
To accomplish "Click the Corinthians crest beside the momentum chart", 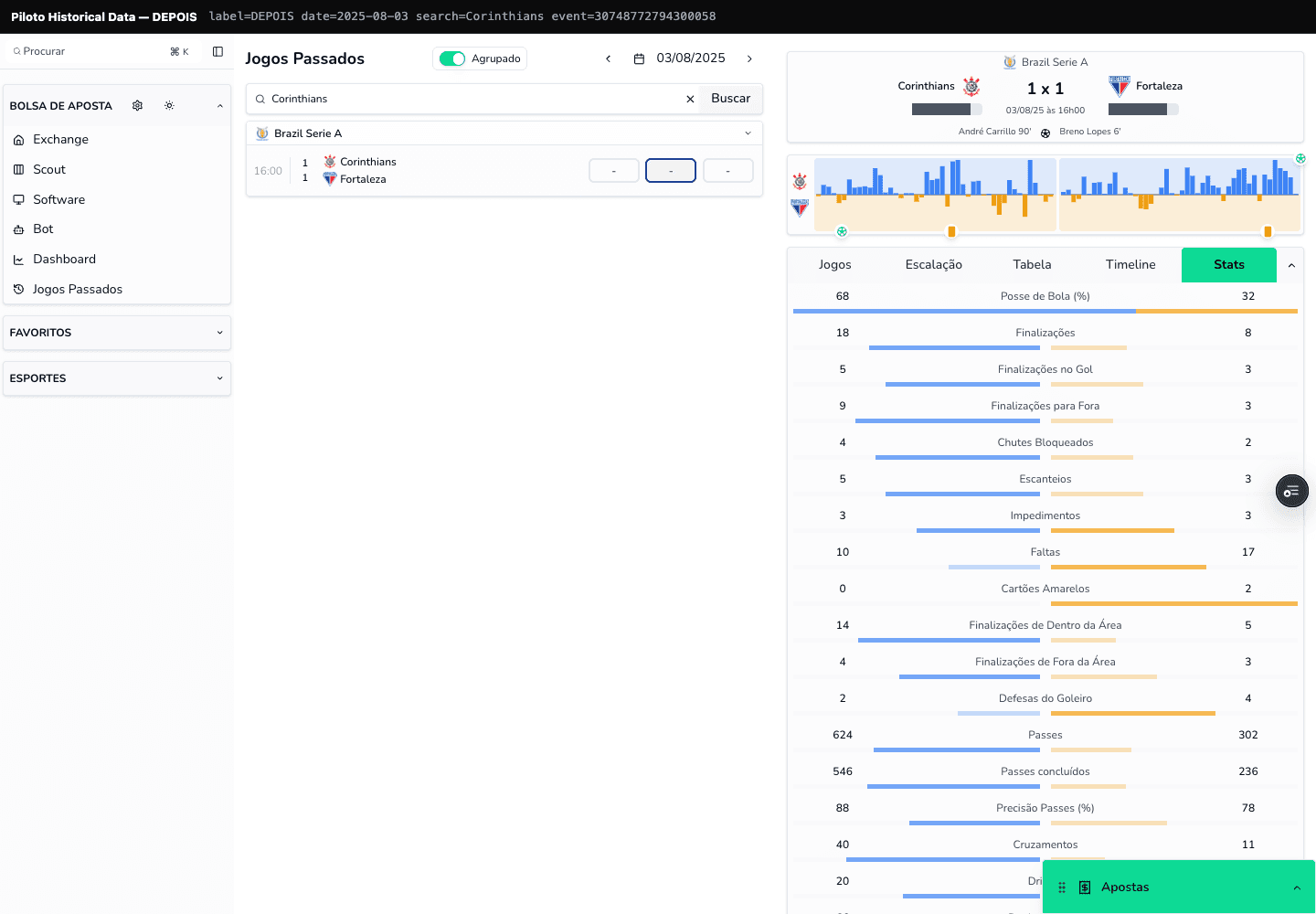I will click(x=800, y=181).
